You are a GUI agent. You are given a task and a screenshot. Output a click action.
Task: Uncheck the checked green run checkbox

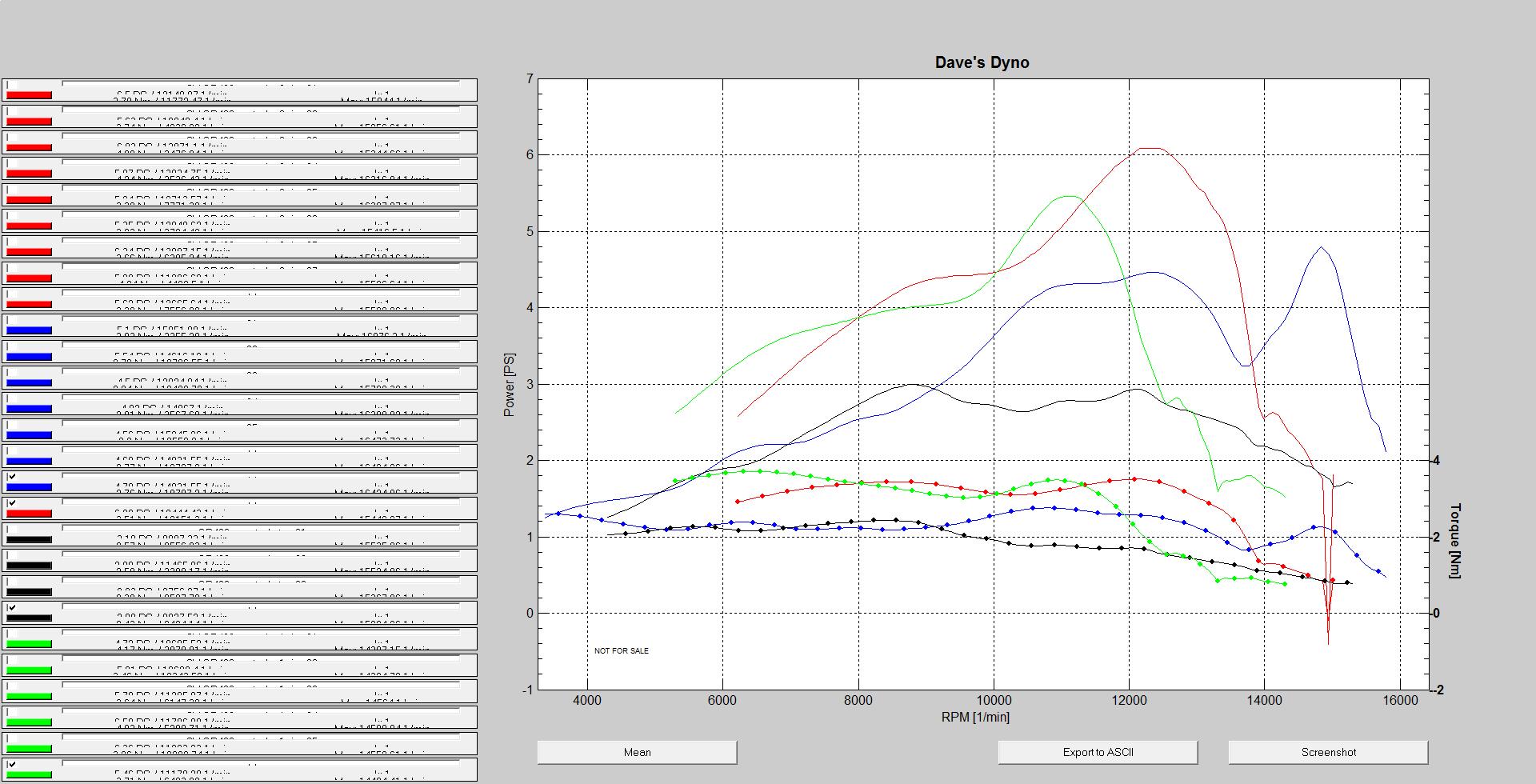click(x=12, y=765)
